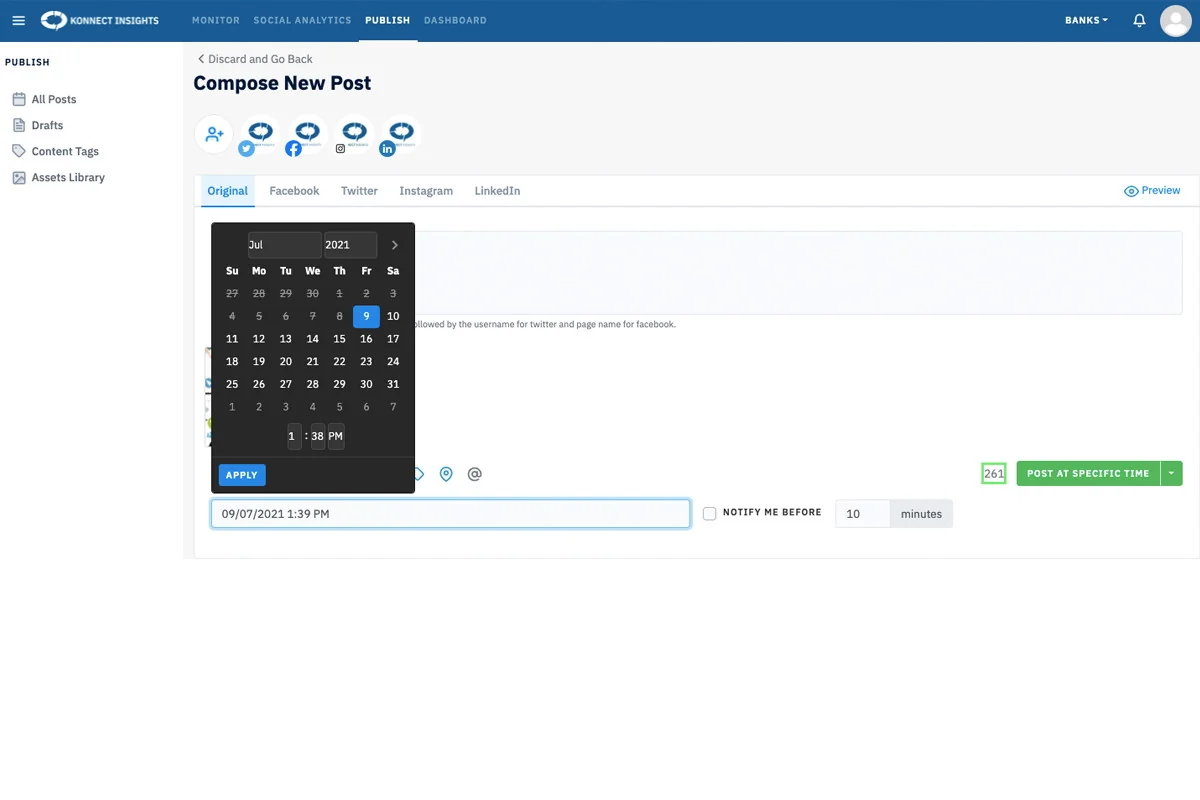Screen dimensions: 1200x800
Task: Select July 10 in calendar
Action: tap(393, 316)
